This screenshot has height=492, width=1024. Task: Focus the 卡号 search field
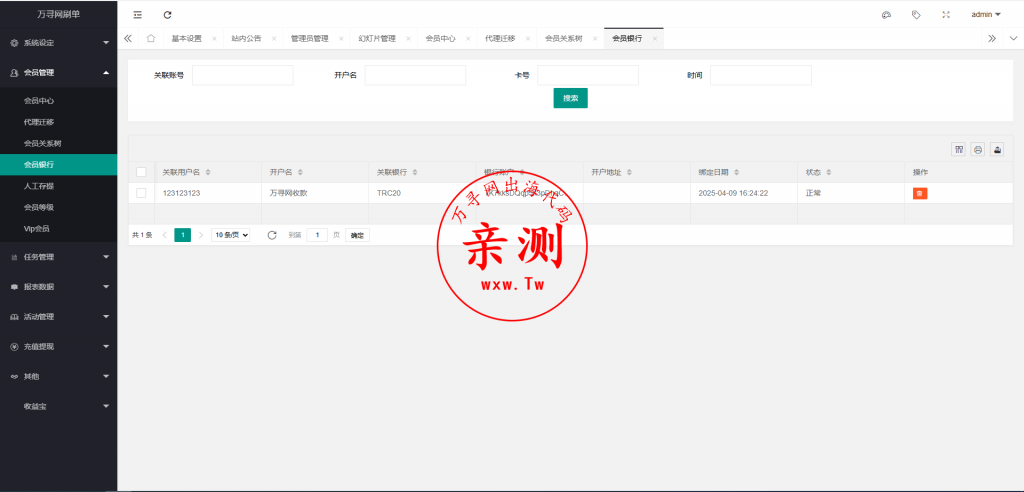pos(588,75)
